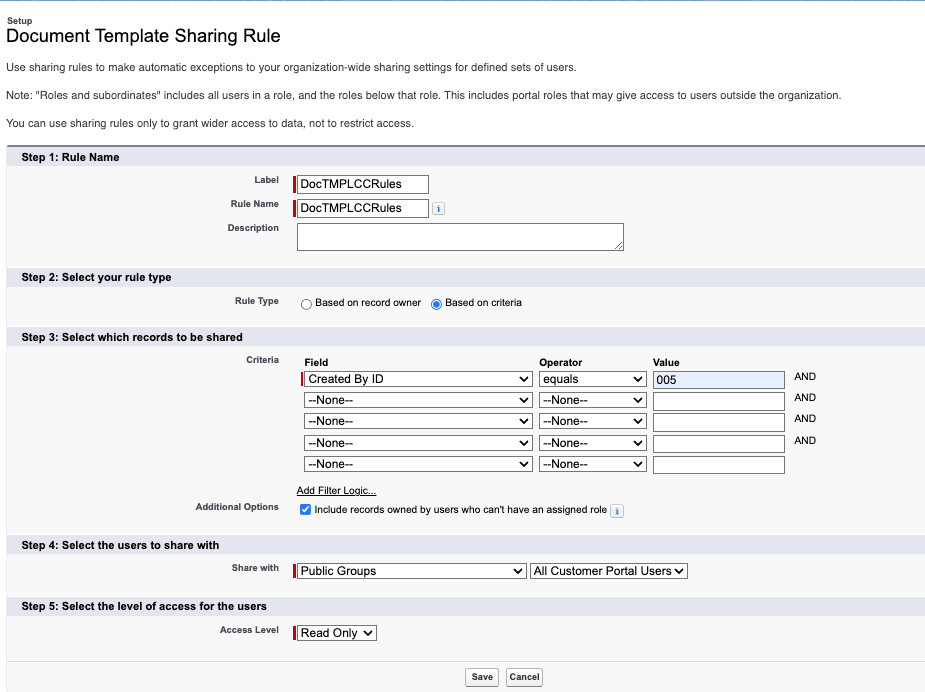Open the second criteria row Field dropdown

pos(417,399)
